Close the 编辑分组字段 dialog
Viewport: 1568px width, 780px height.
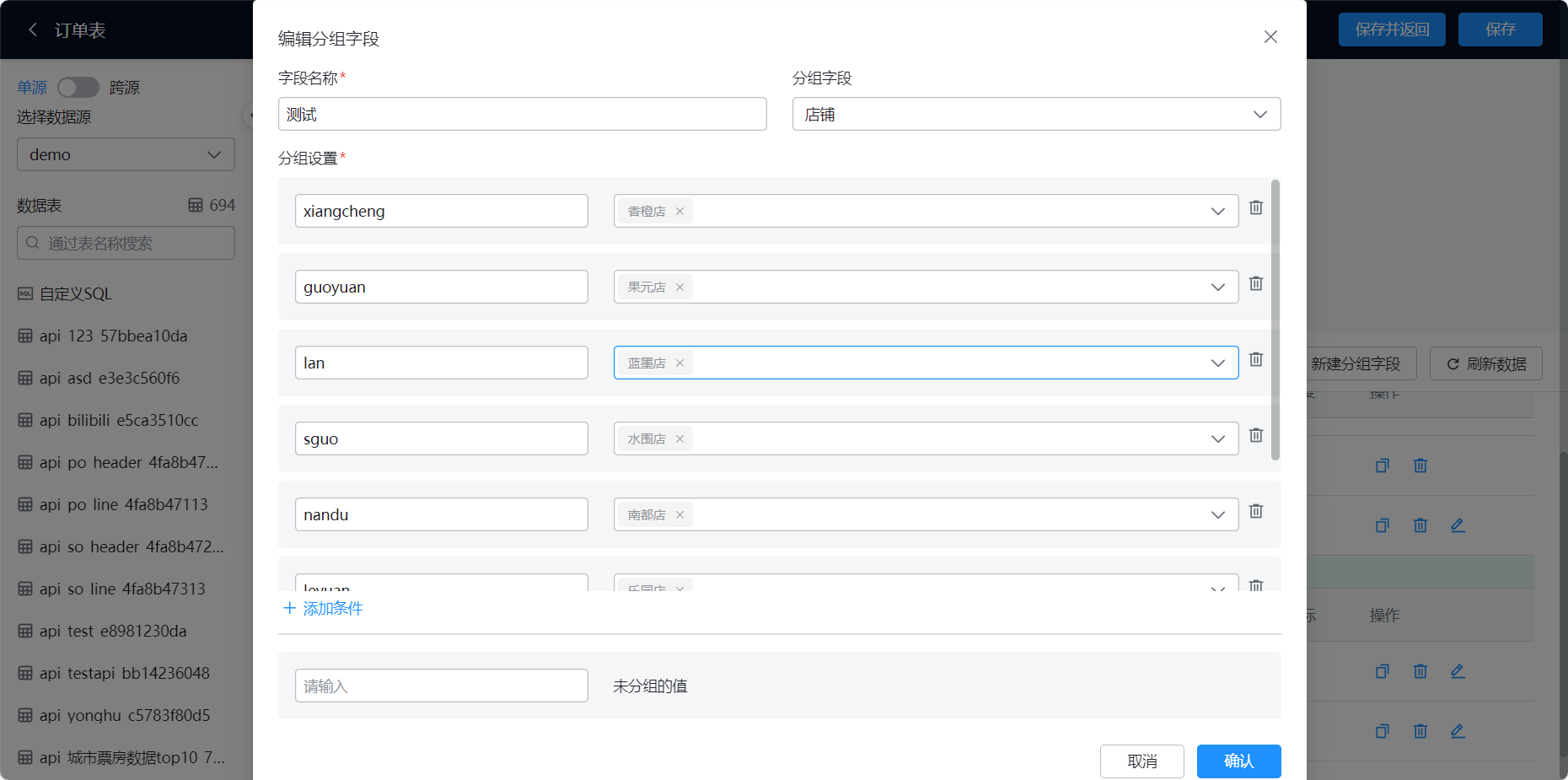tap(1270, 37)
